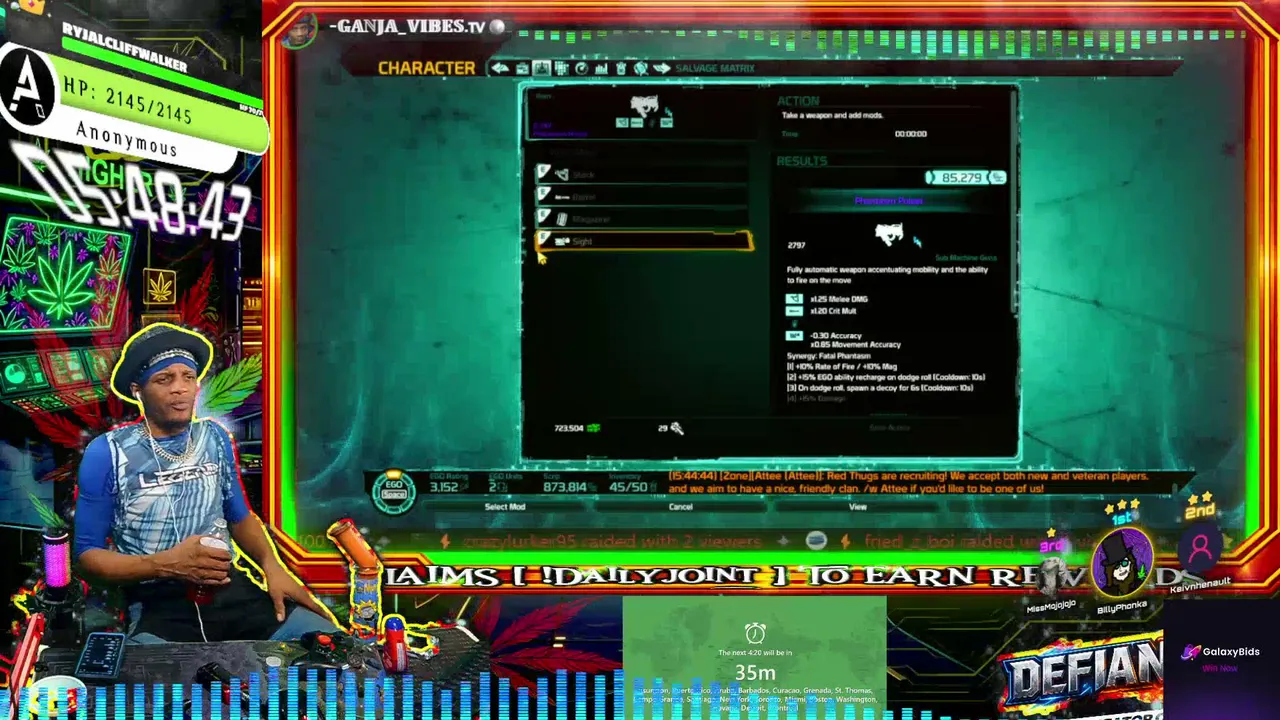Click the currency icon beside 85,279
This screenshot has width=1280, height=720.
pos(996,178)
